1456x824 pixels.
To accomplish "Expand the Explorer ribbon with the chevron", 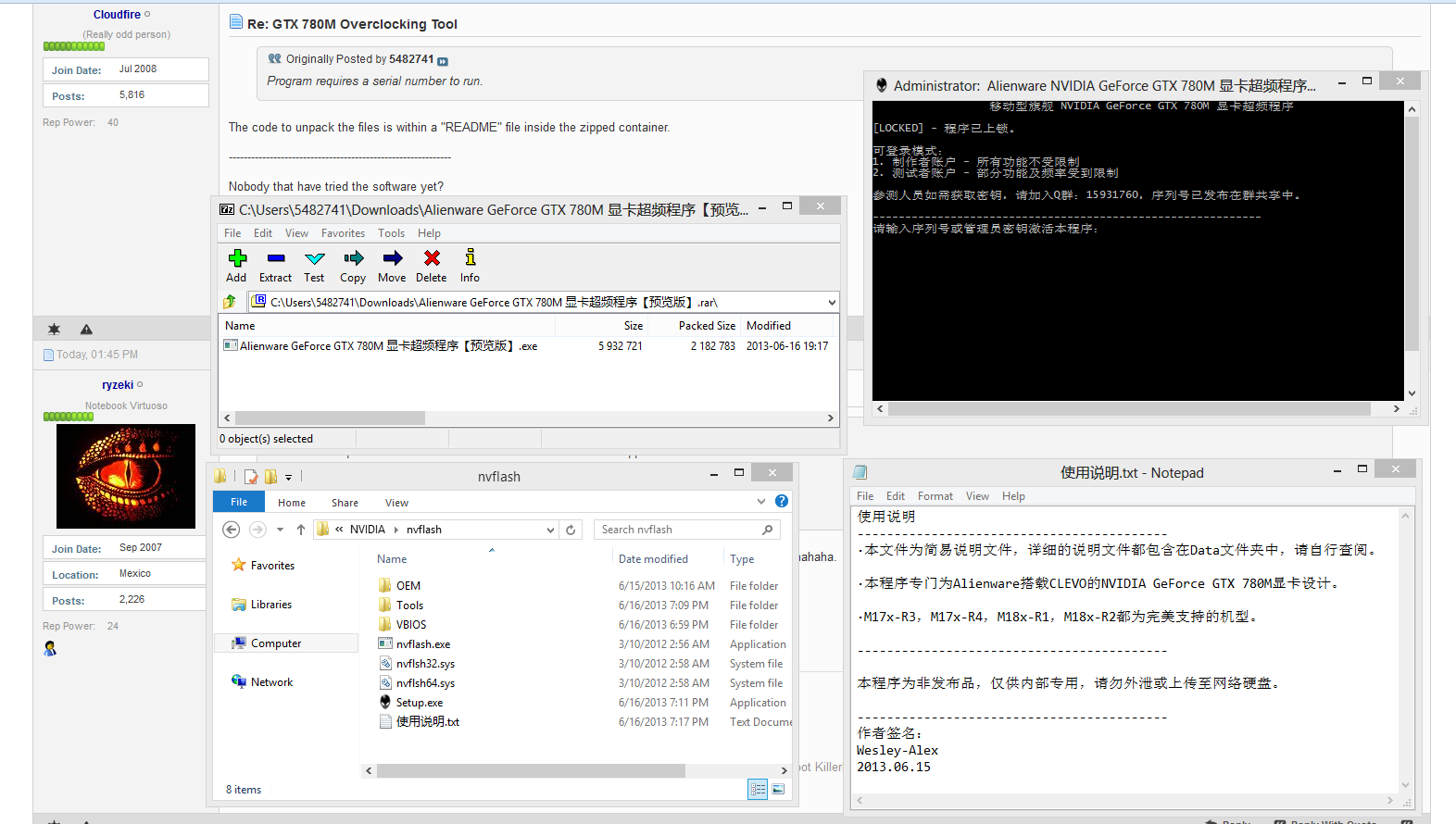I will tap(761, 501).
